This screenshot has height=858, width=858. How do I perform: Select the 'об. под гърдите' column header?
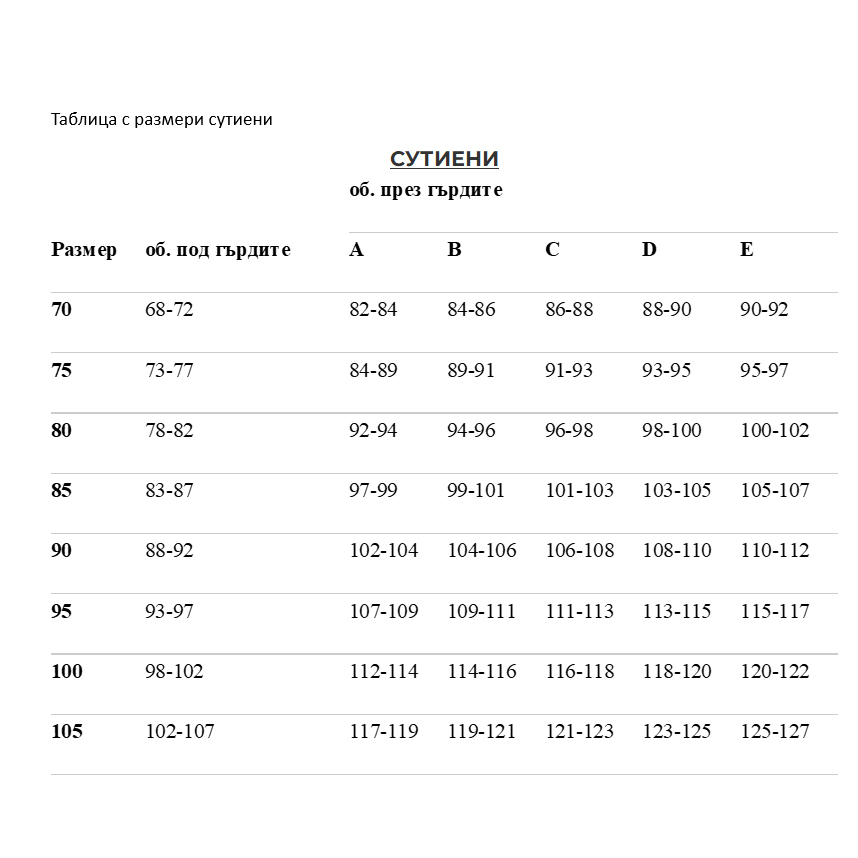[x=218, y=250]
